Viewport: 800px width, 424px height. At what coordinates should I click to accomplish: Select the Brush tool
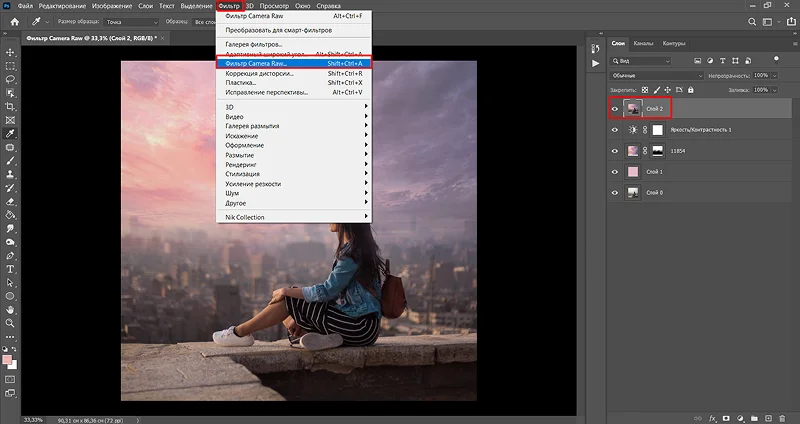point(10,161)
